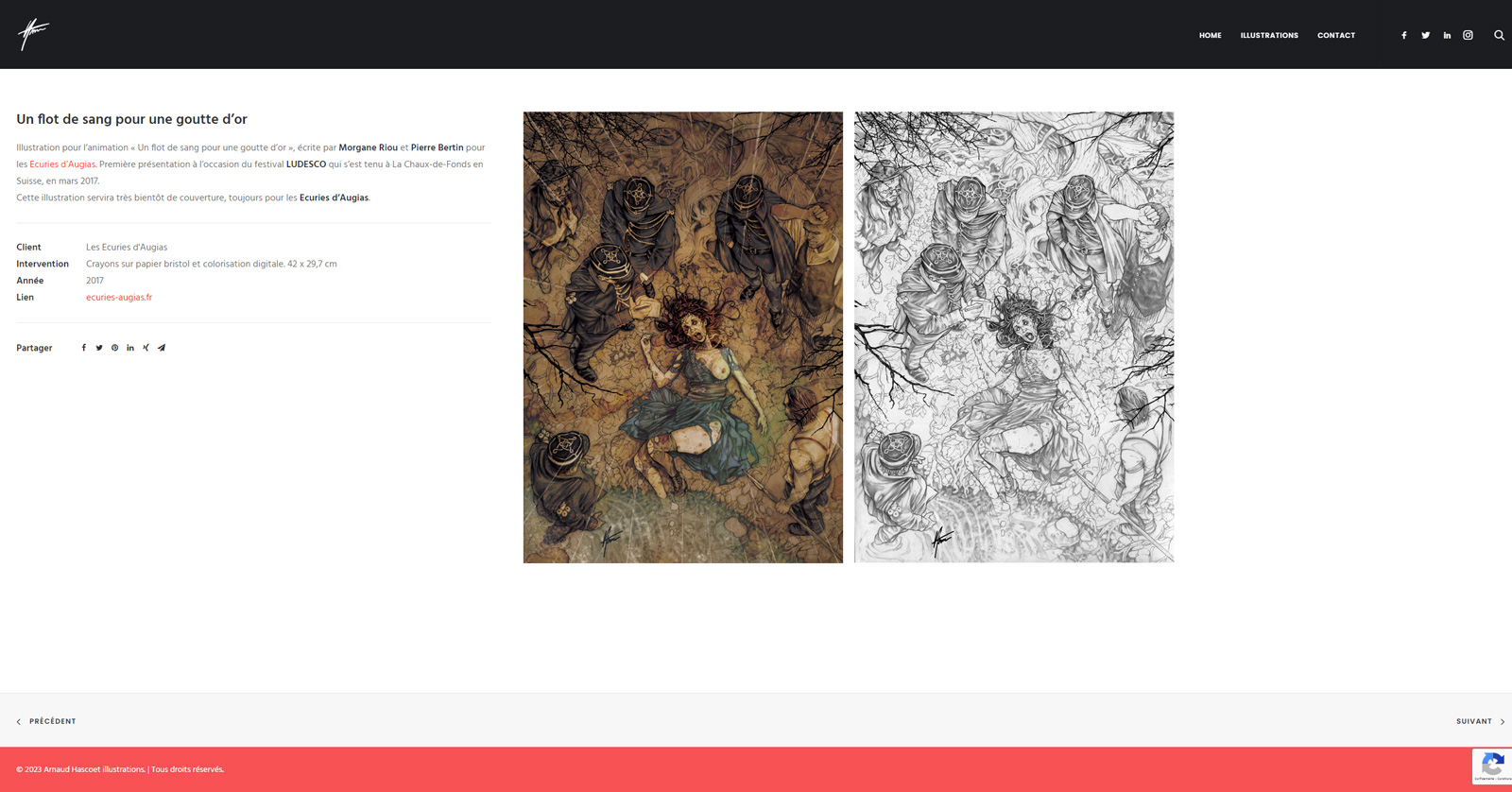Image resolution: width=1512 pixels, height=792 pixels.
Task: Pin this illustration on Pinterest
Action: coord(115,348)
